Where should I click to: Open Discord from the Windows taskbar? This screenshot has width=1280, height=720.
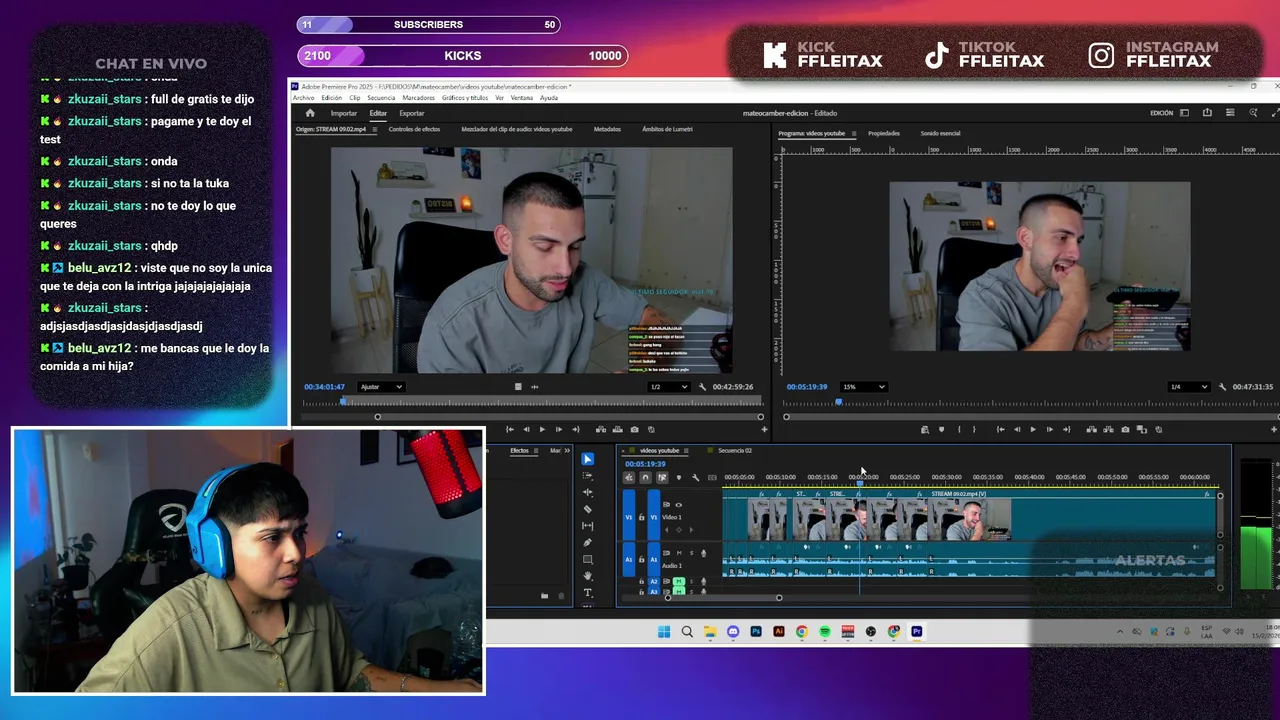733,632
